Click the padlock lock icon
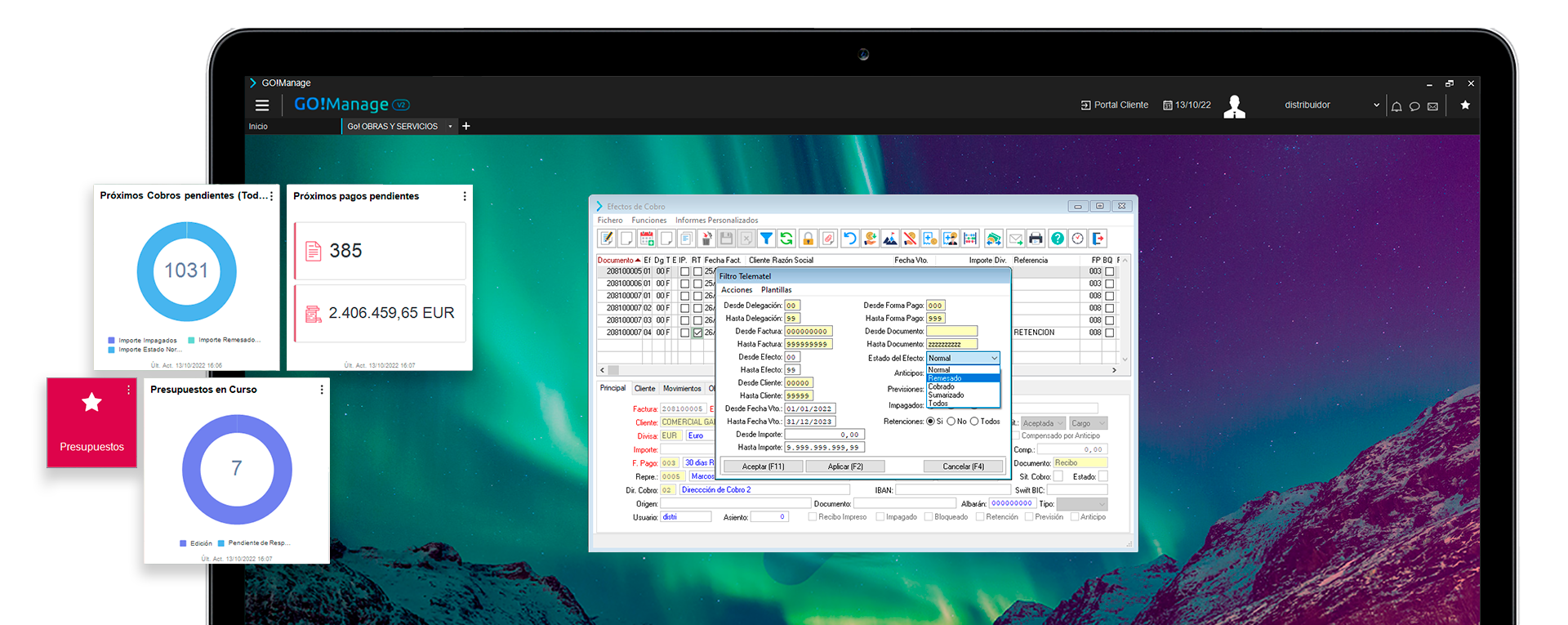The image size is (1568, 625). coord(808,239)
